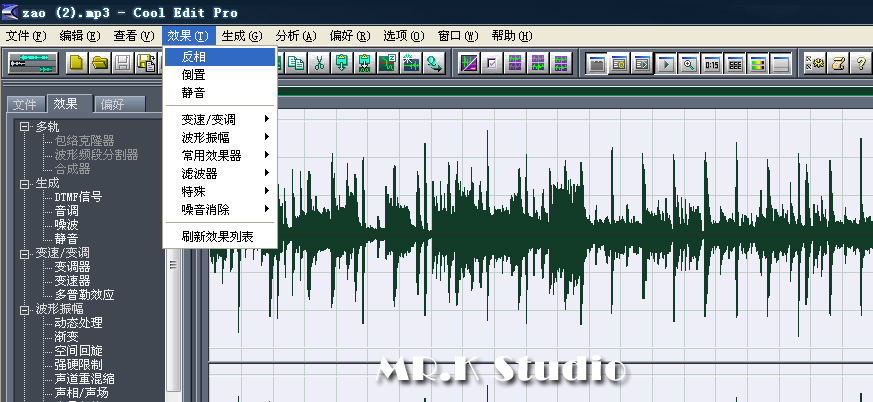Expand the 特殊 submenu
This screenshot has height=402, width=873.
click(220, 192)
